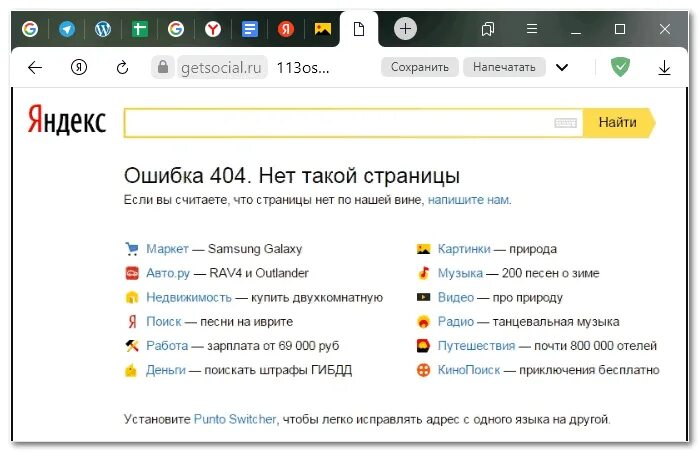Click the padlock site security icon
Screen dimensions: 700x453
click(x=163, y=67)
